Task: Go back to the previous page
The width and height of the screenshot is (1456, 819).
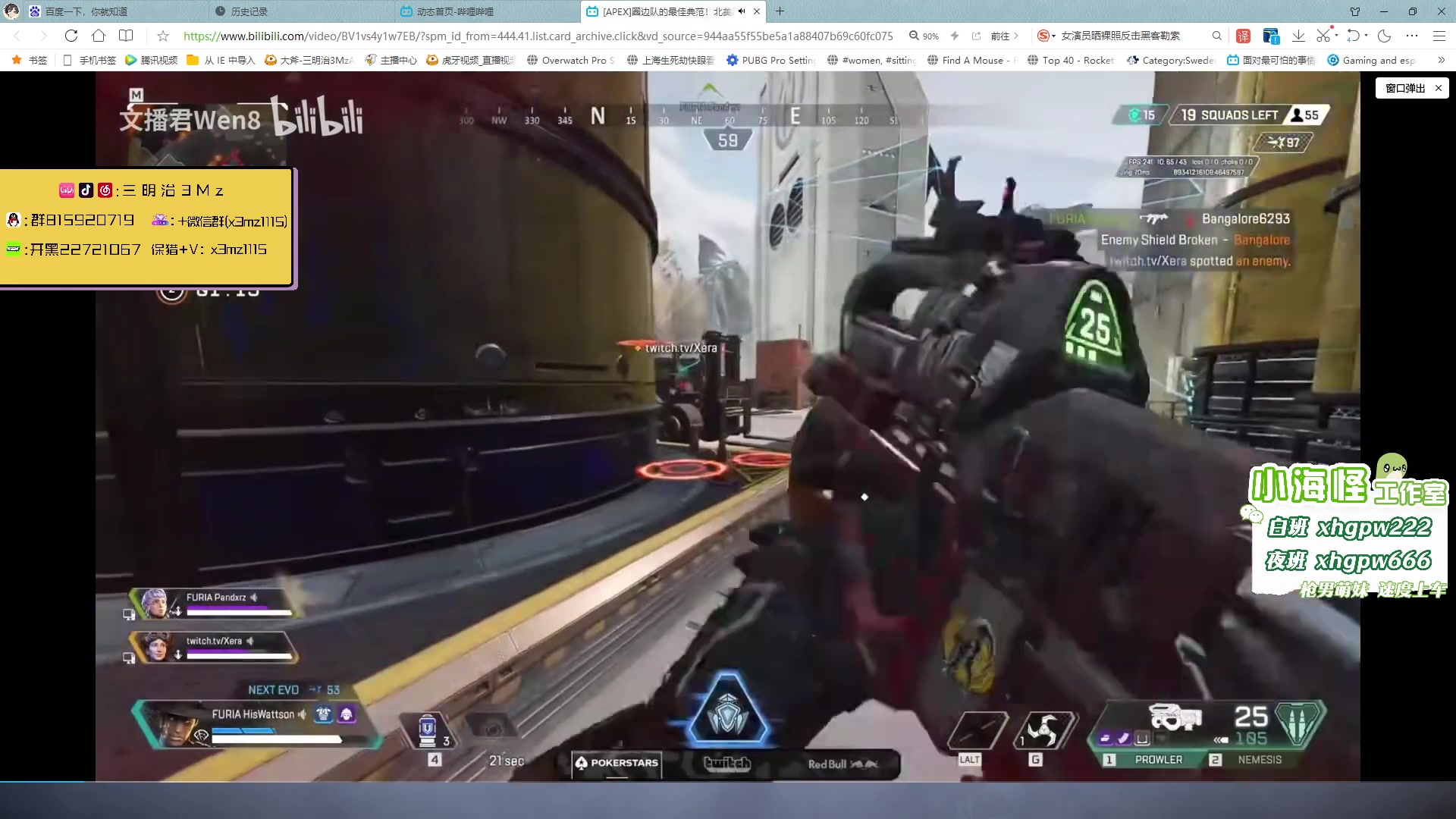Action: [17, 36]
